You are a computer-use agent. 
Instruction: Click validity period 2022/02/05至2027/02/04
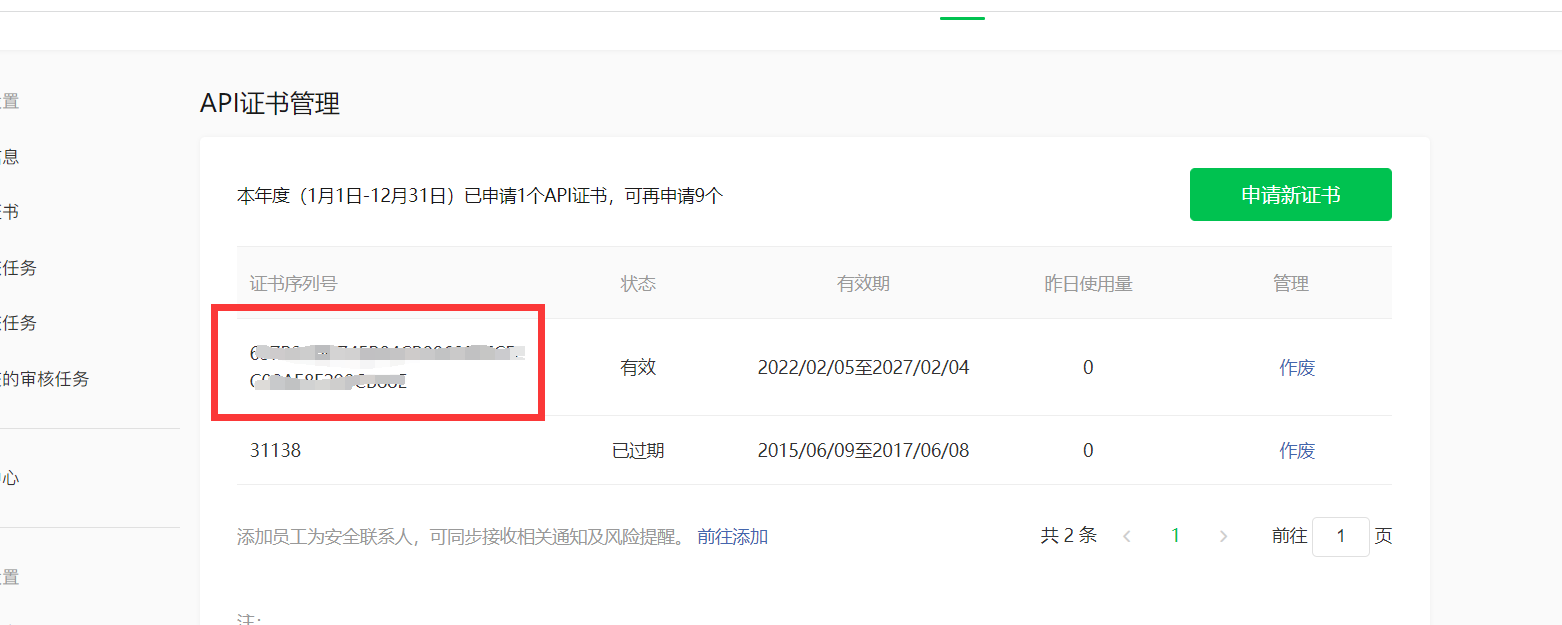click(x=863, y=367)
